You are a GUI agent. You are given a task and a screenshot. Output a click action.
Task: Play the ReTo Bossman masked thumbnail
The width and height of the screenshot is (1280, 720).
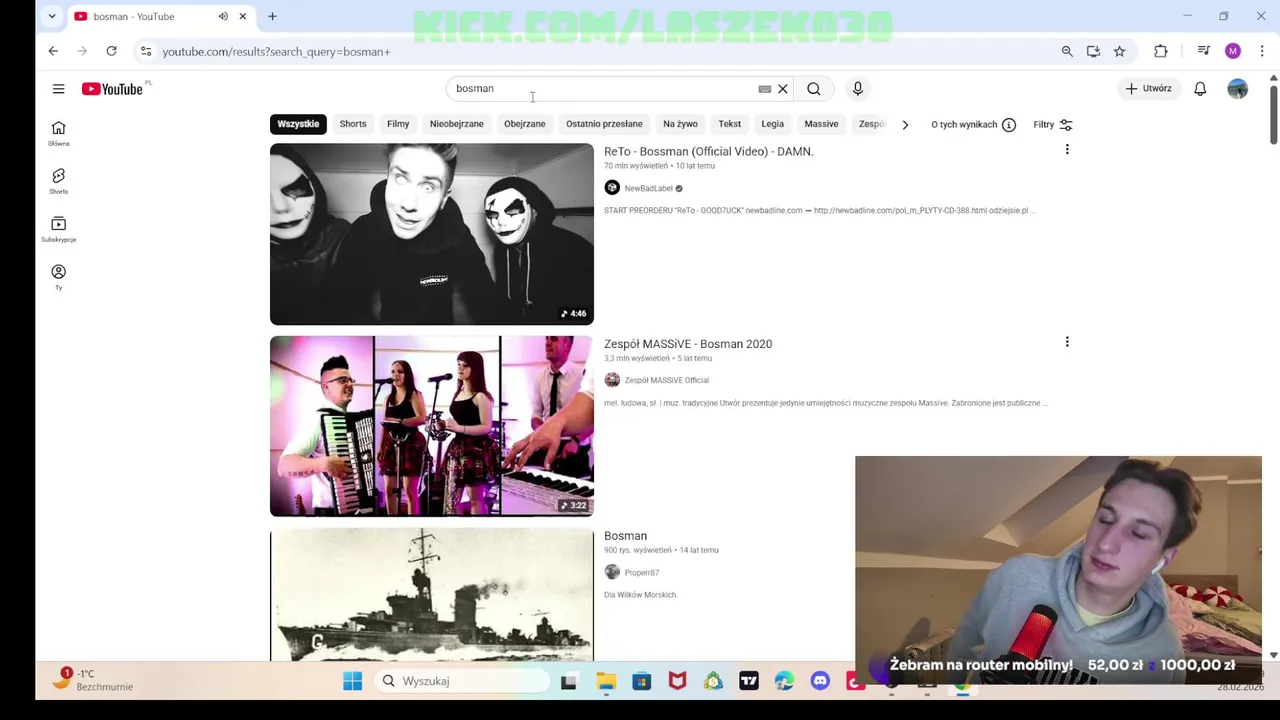[432, 234]
